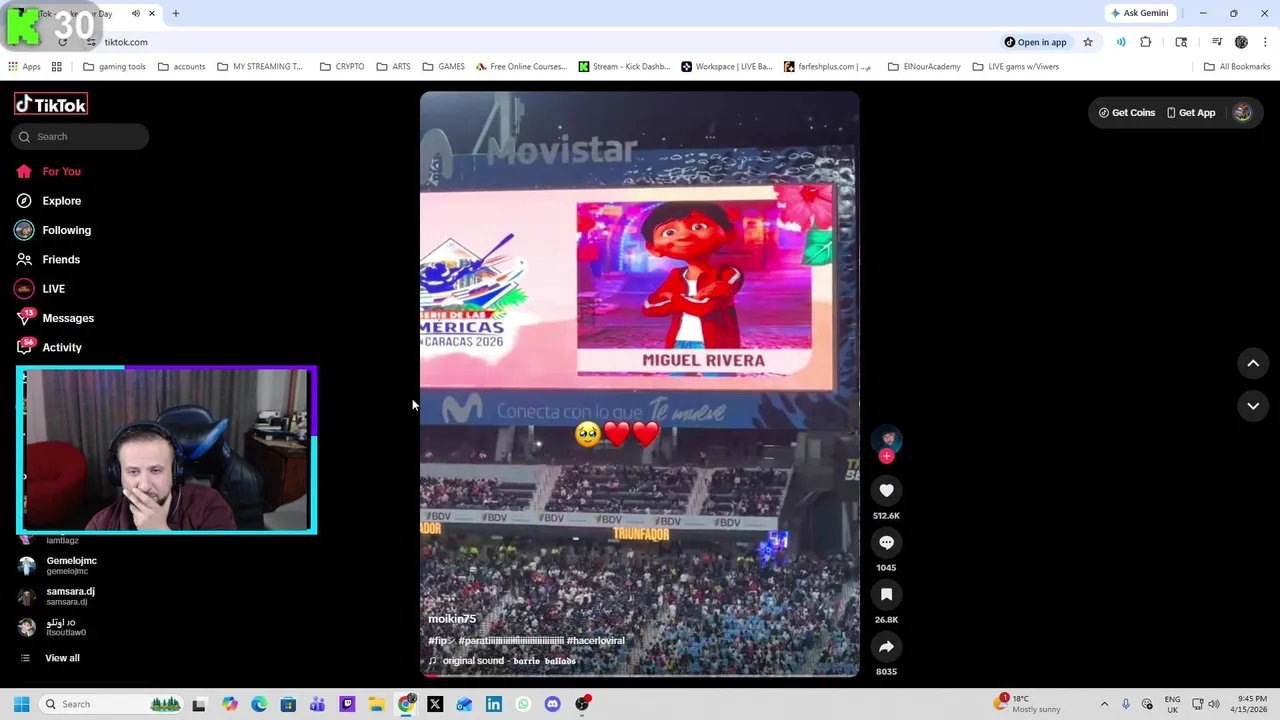
Task: Open ARTS bookmark folder
Action: coord(394,67)
